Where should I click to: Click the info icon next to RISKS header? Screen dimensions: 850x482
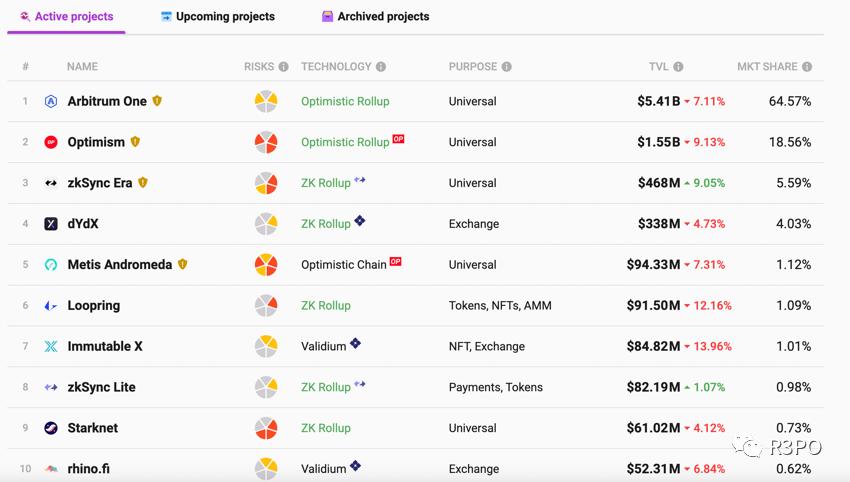tap(283, 67)
